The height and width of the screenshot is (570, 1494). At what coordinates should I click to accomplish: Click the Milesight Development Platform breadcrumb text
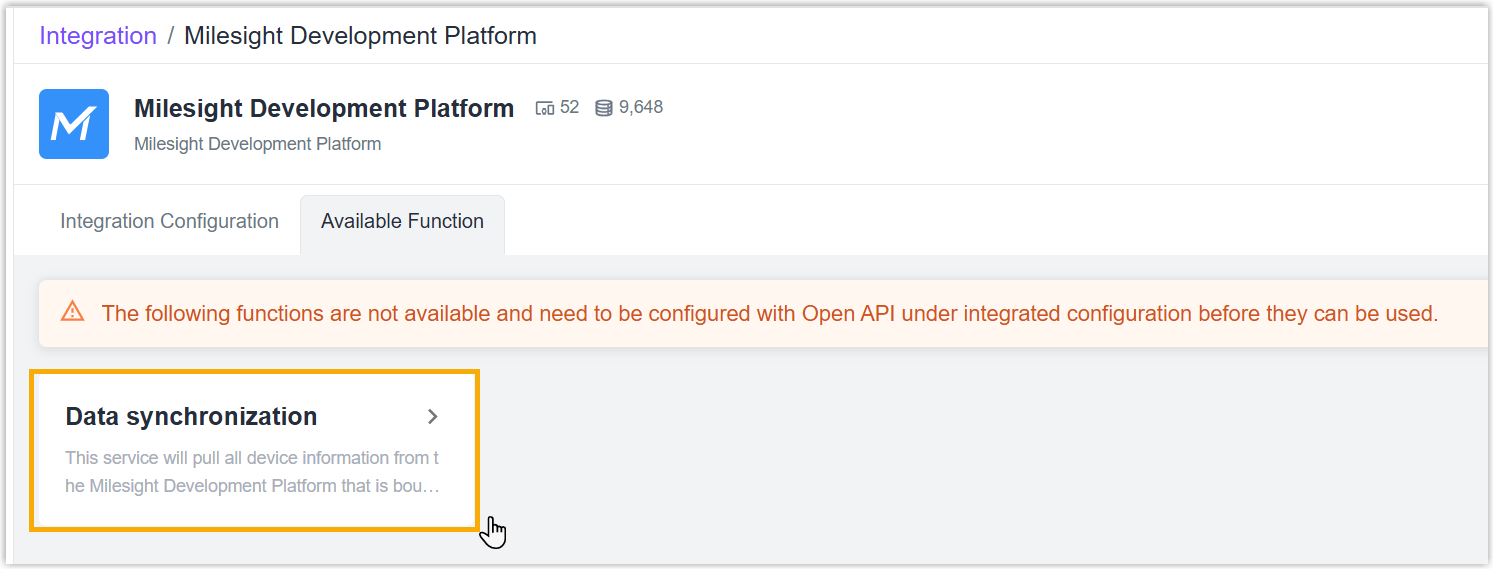(360, 36)
